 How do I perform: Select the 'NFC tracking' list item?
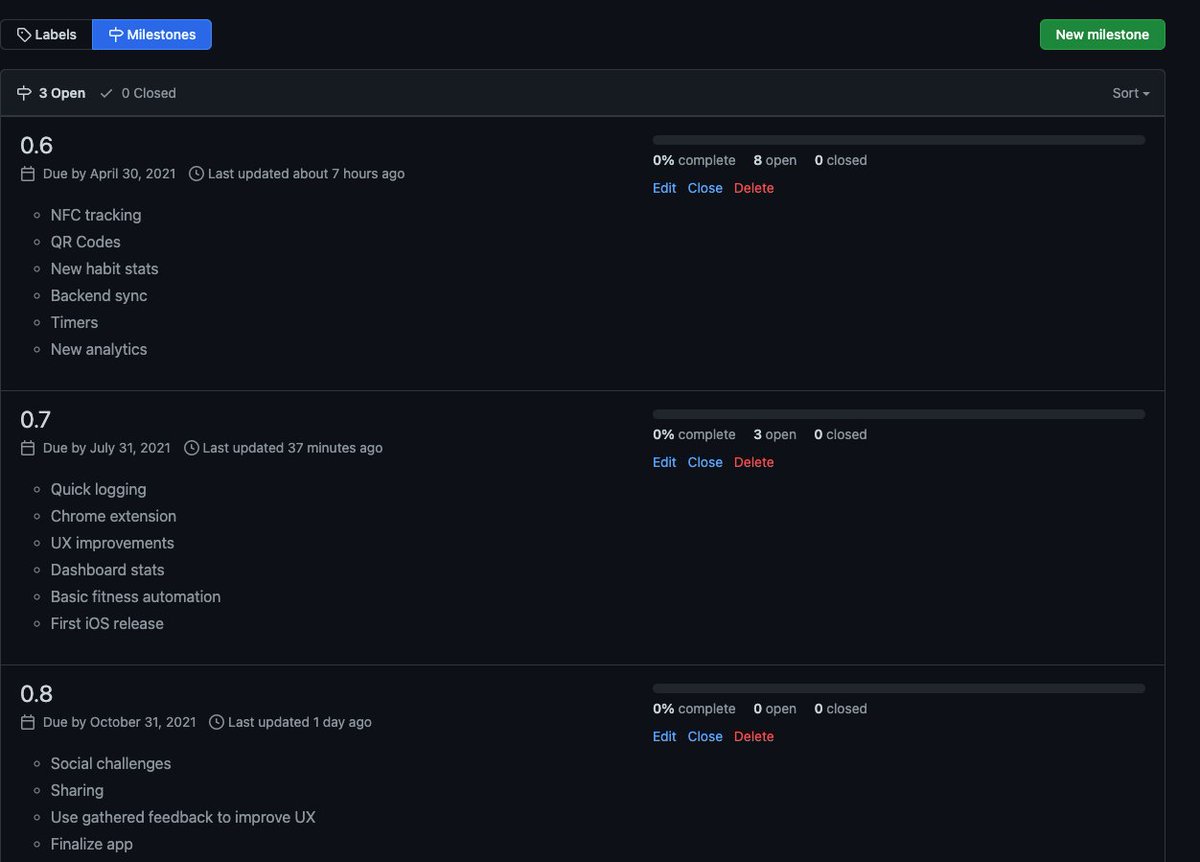[x=96, y=215]
